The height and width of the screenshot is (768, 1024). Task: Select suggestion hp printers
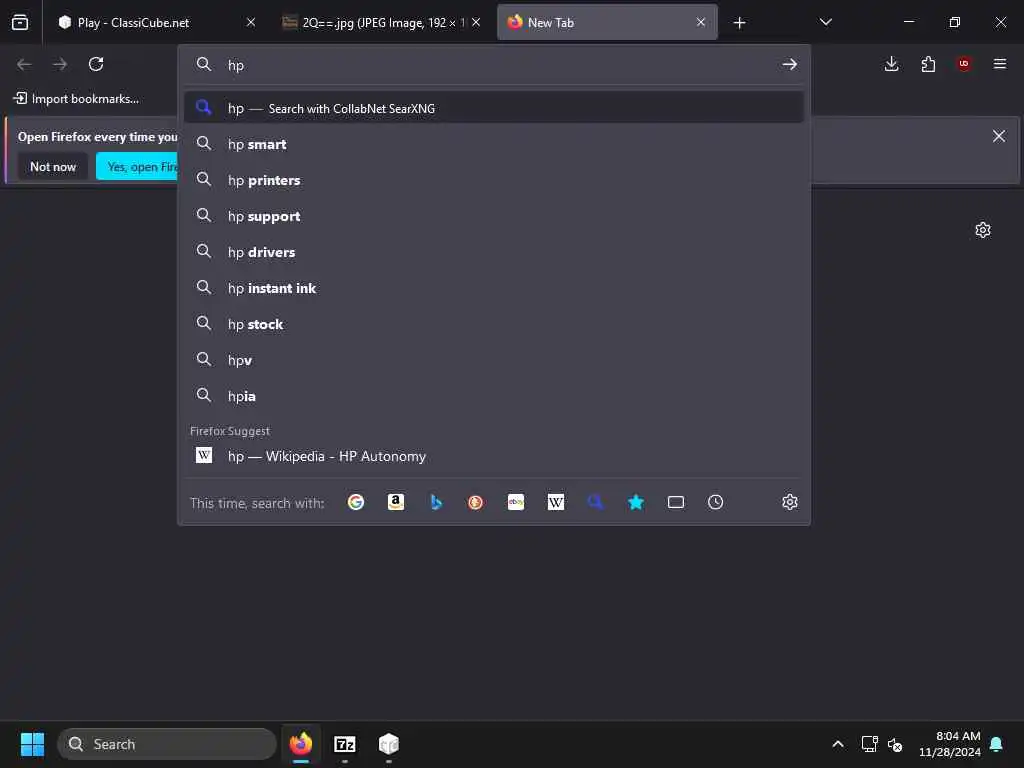pos(494,180)
